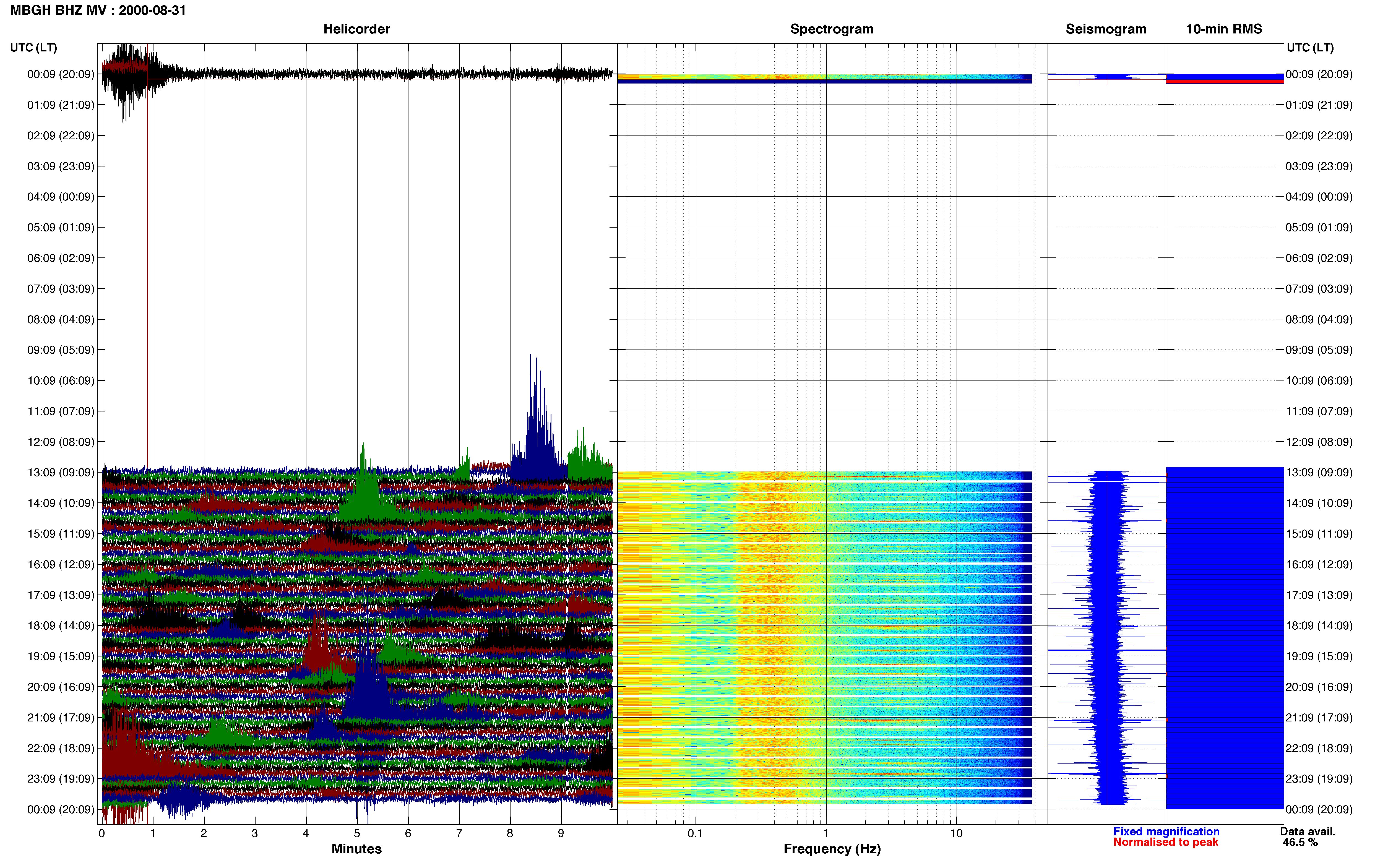Viewport: 1388px width, 868px height.
Task: Click the left '05:09 (01:09)' time label
Action: pyautogui.click(x=61, y=227)
